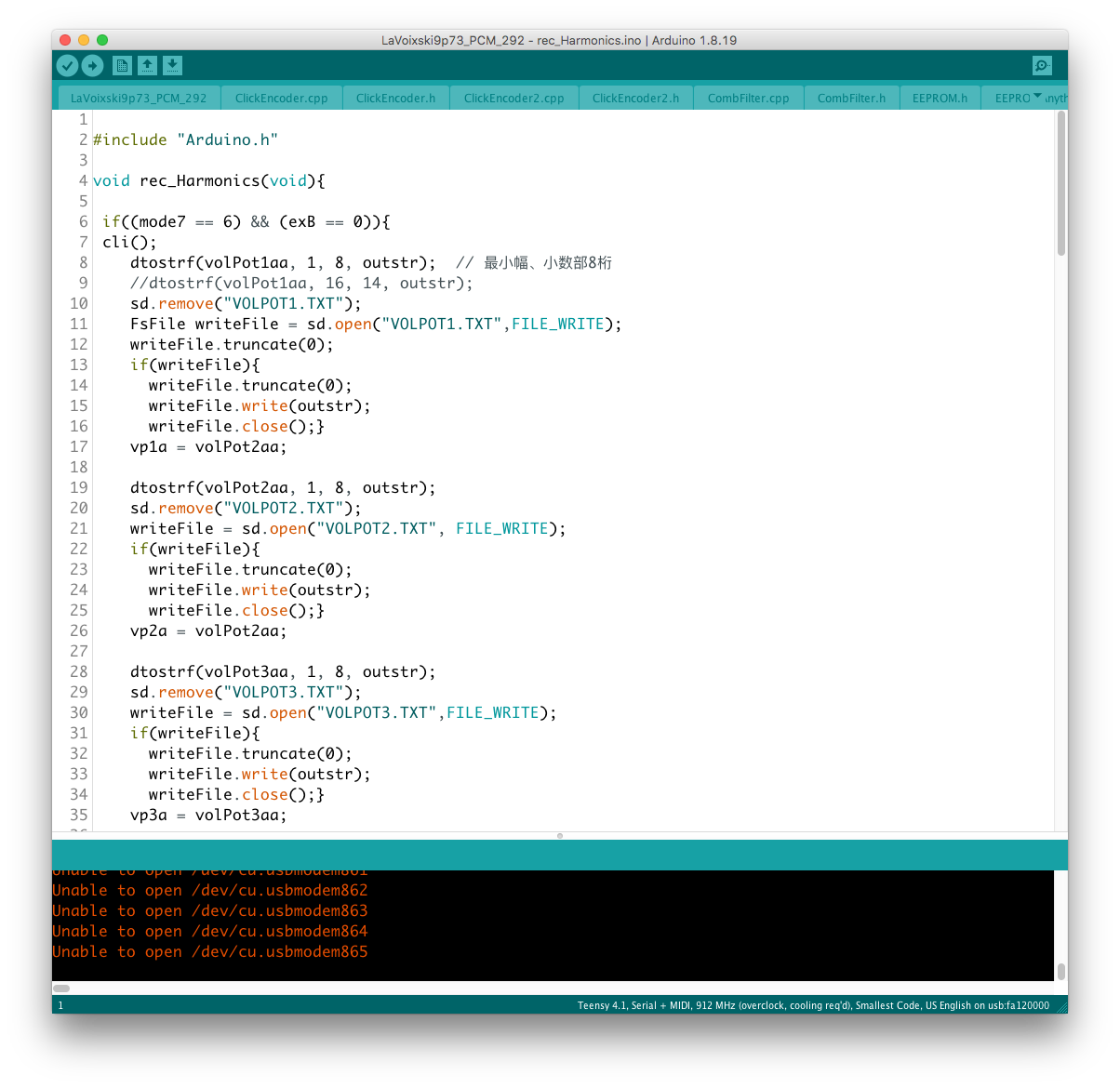Click the console vertical scrollbar thumb
The width and height of the screenshot is (1120, 1088).
point(1061,971)
